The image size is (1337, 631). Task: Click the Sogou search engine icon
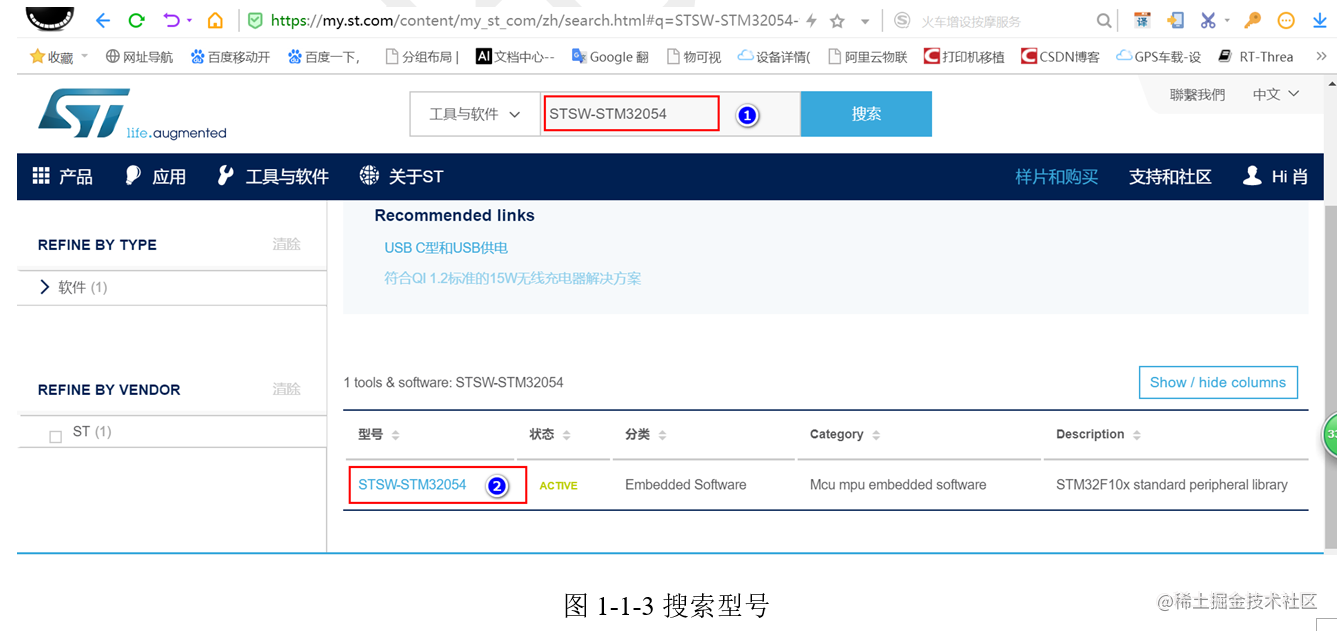[902, 20]
